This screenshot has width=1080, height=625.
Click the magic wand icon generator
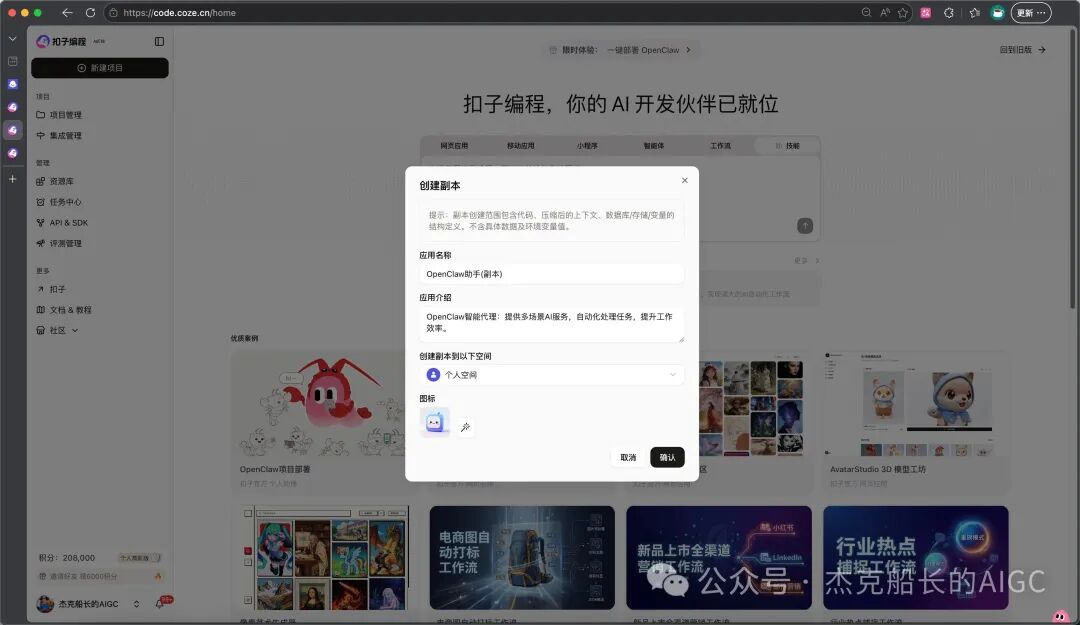466,427
